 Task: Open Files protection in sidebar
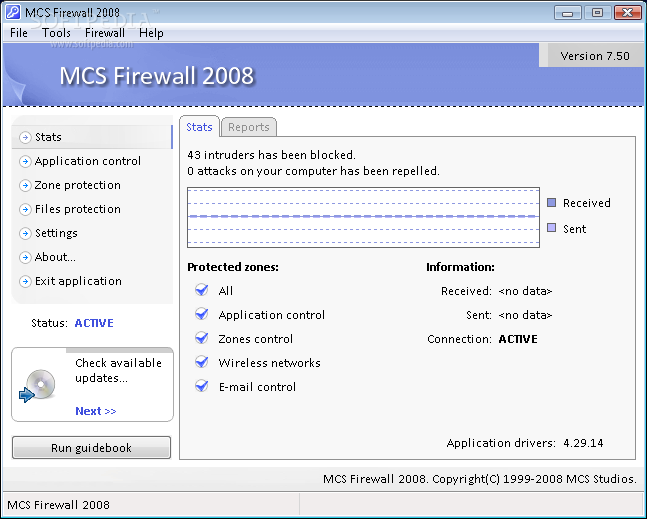coord(78,209)
